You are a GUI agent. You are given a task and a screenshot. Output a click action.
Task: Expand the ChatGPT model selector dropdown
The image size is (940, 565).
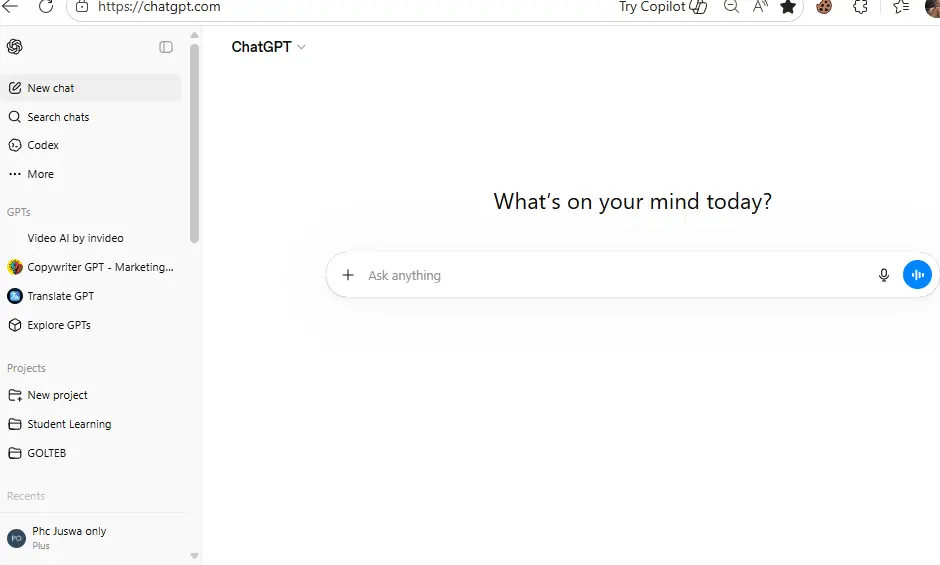pos(269,47)
